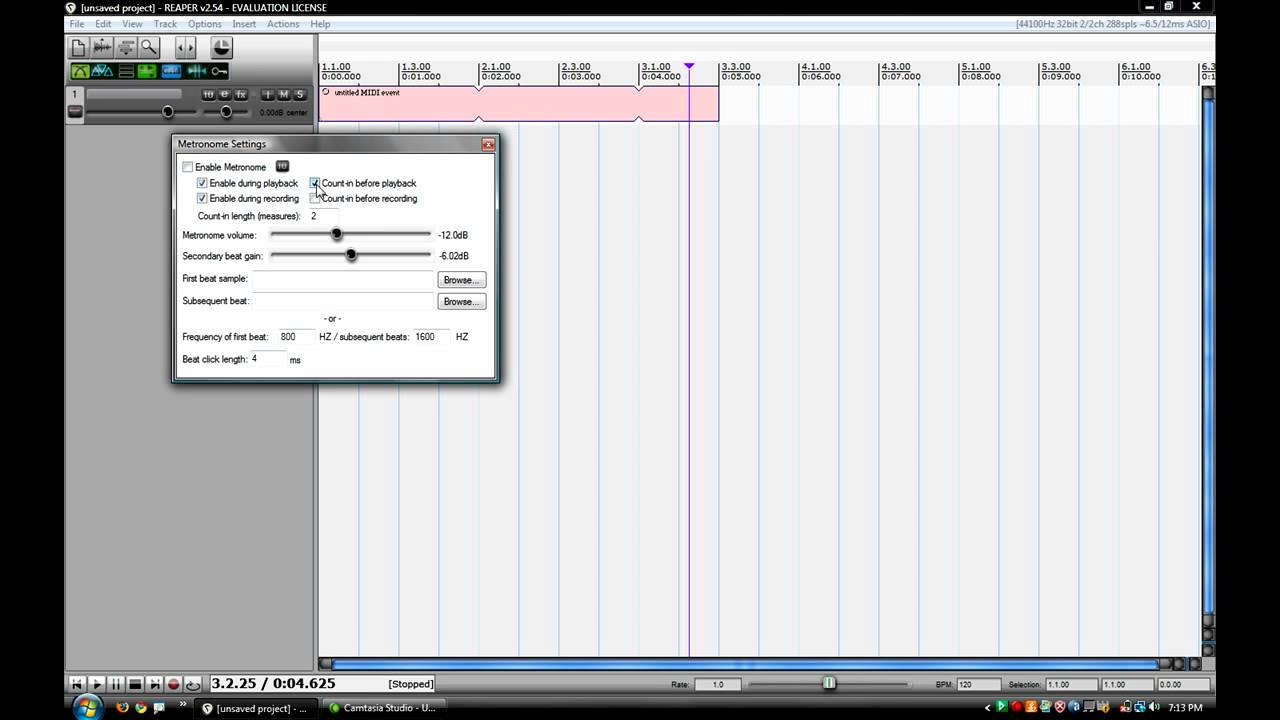Click the metronome pie-chart toolbar icon
This screenshot has width=1280, height=720.
click(x=222, y=47)
